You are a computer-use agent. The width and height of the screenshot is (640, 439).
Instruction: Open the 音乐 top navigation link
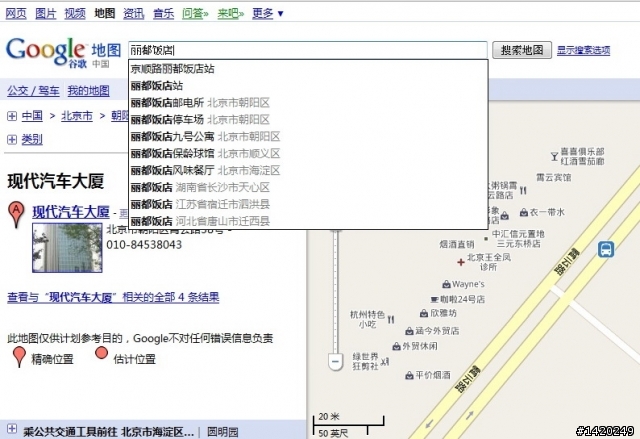[x=163, y=13]
